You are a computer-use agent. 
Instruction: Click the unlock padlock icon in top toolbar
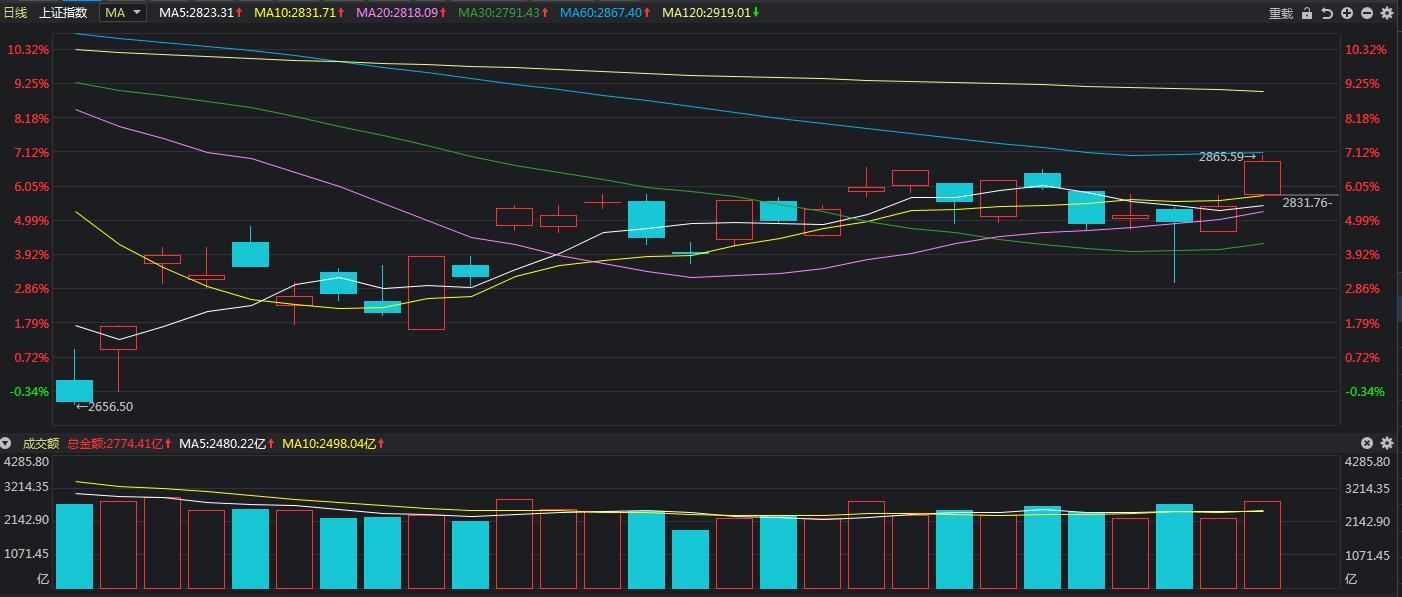coord(1307,13)
